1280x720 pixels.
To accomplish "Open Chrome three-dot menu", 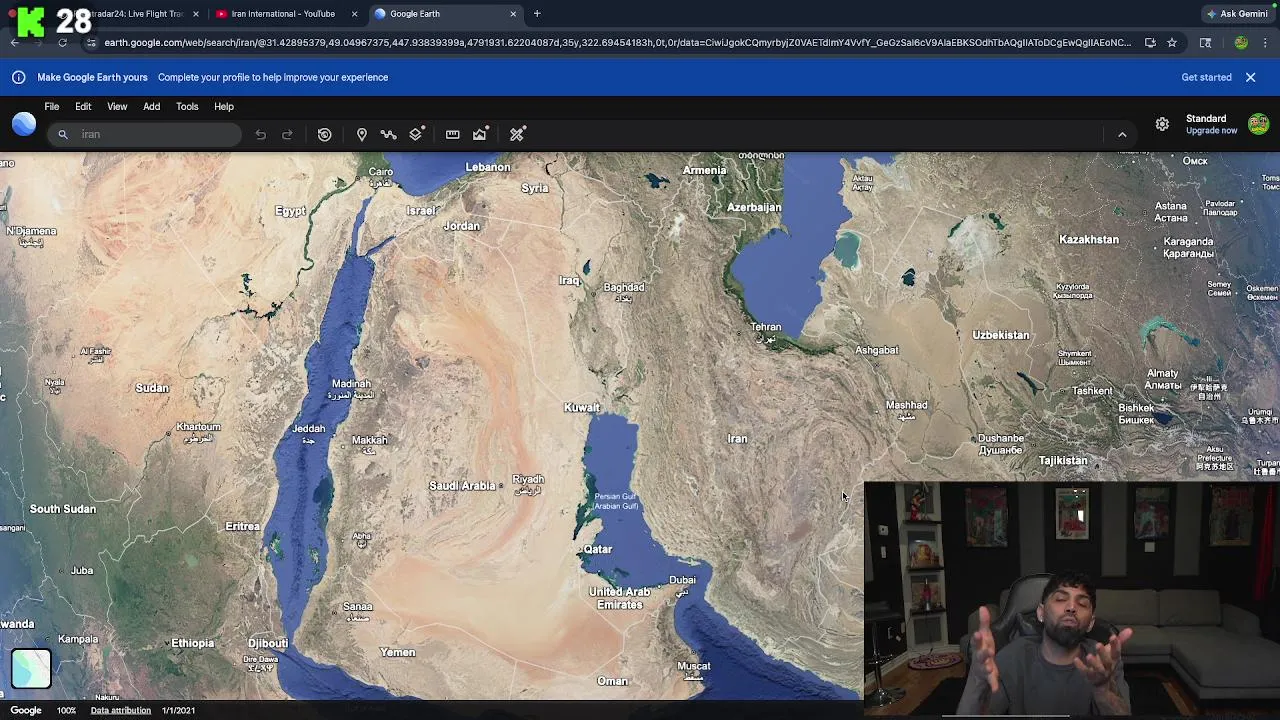I will (x=1266, y=43).
